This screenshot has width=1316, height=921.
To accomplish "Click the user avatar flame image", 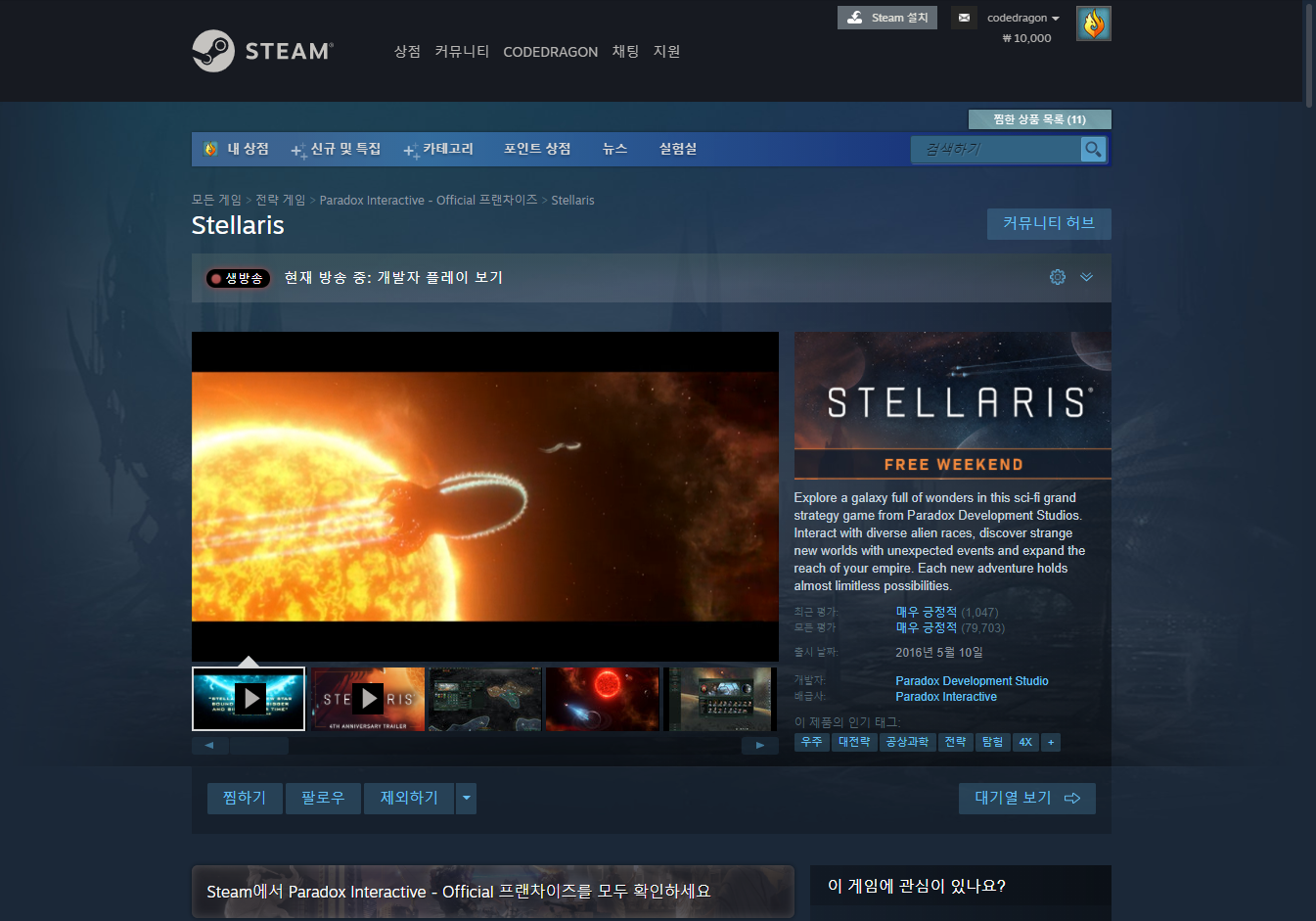I will [1093, 23].
